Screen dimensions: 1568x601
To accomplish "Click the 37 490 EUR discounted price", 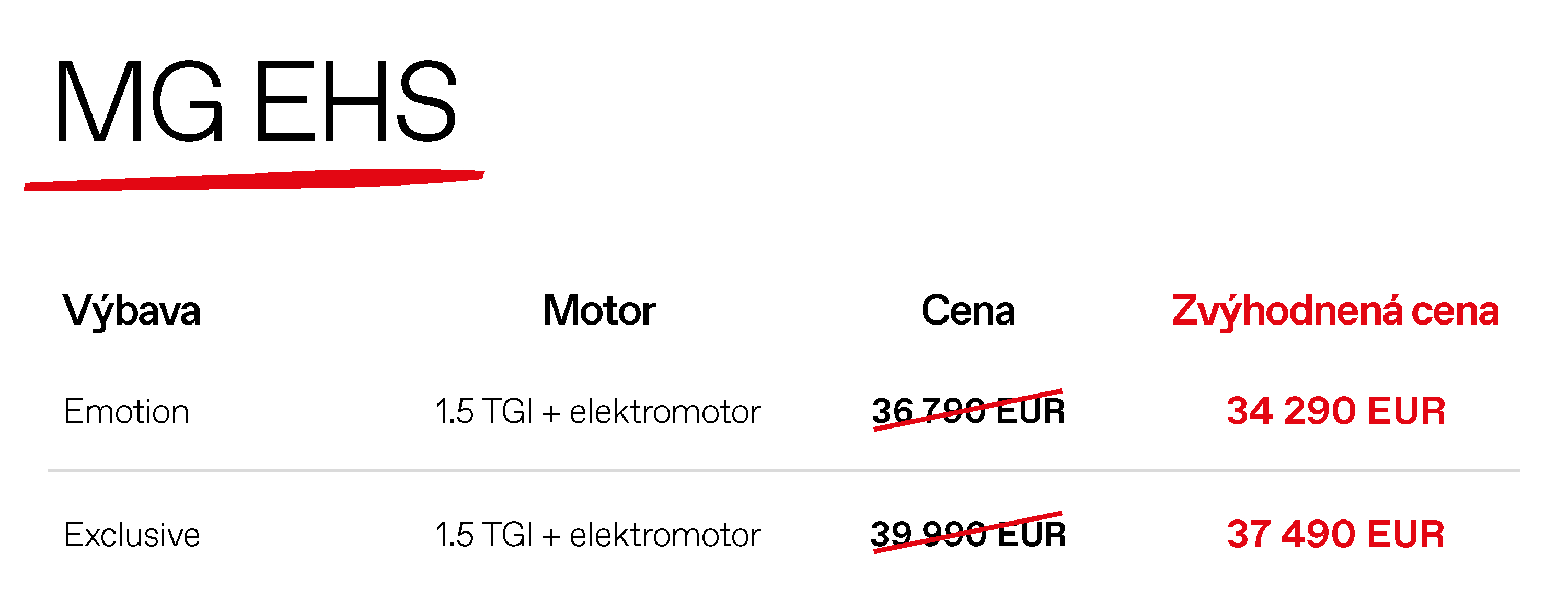I will point(1335,534).
